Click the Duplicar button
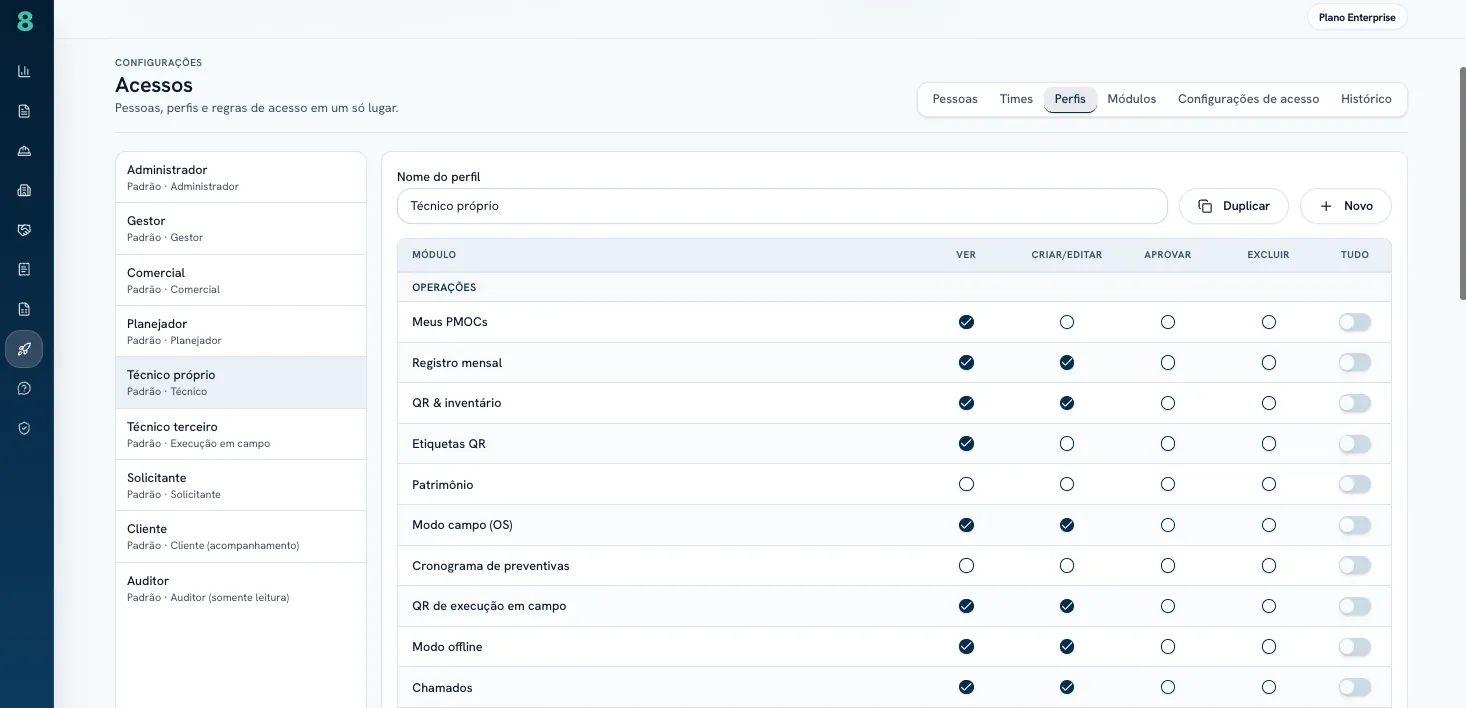 tap(1234, 206)
